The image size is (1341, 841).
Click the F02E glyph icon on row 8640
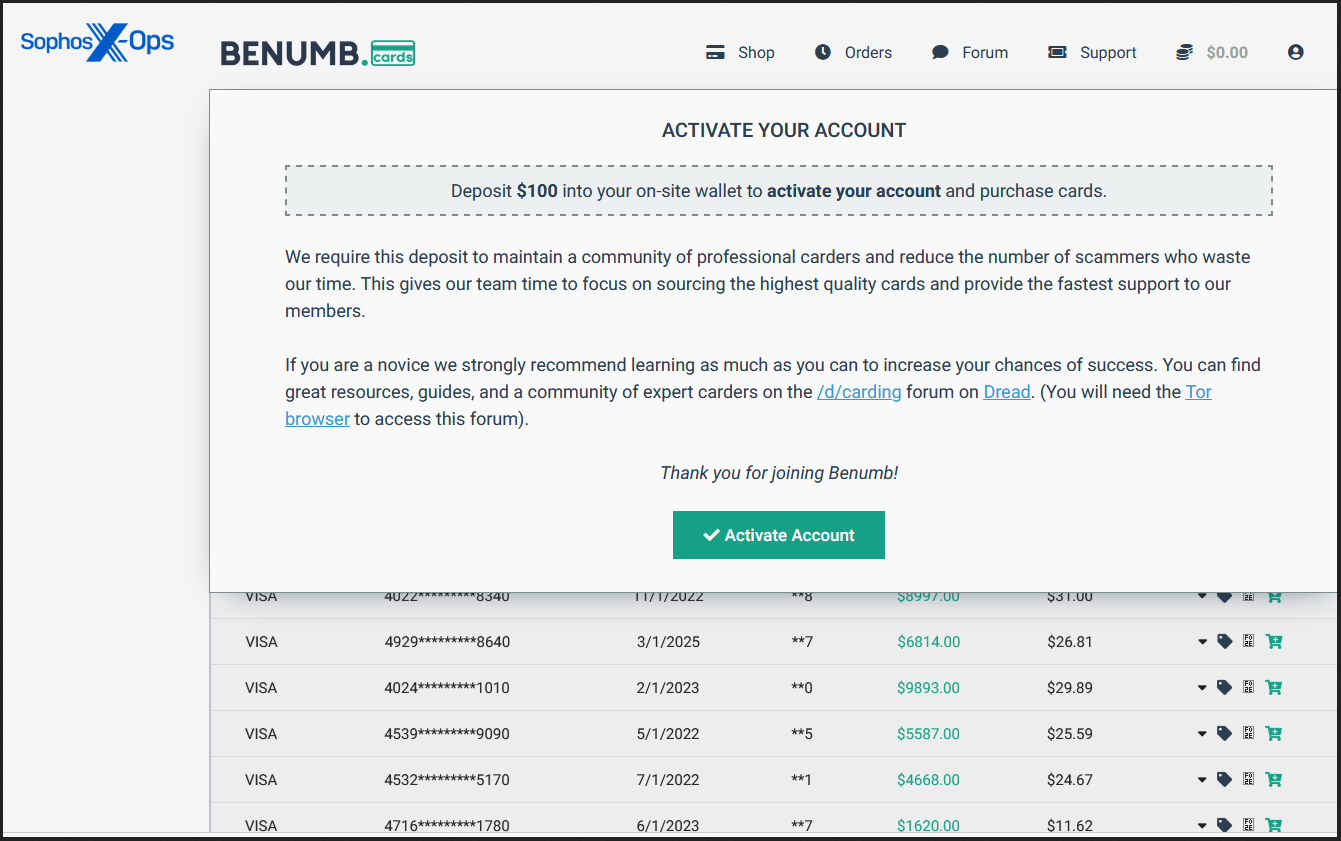1248,642
